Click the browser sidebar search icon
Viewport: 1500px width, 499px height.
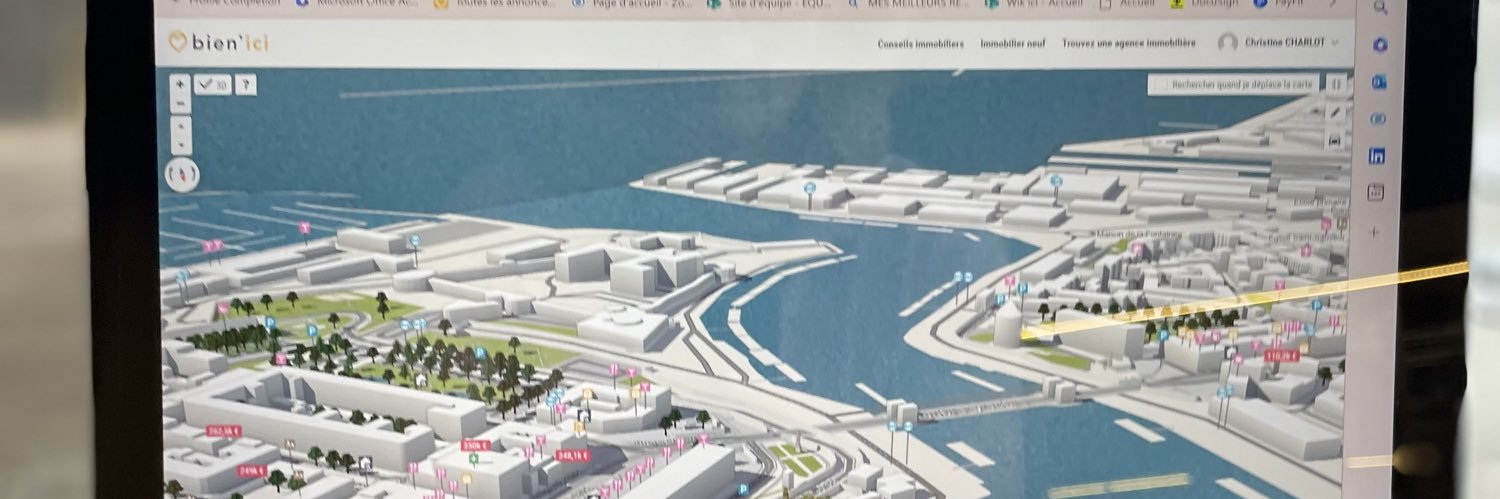point(1380,7)
